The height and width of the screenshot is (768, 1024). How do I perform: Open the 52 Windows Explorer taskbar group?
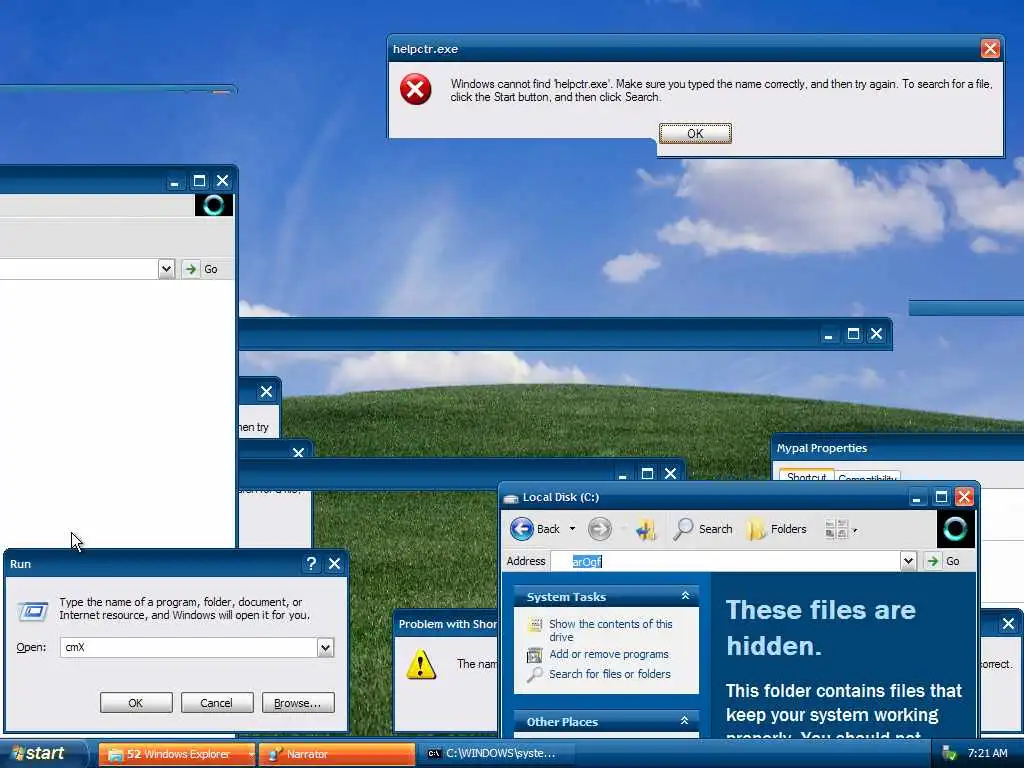coord(177,754)
